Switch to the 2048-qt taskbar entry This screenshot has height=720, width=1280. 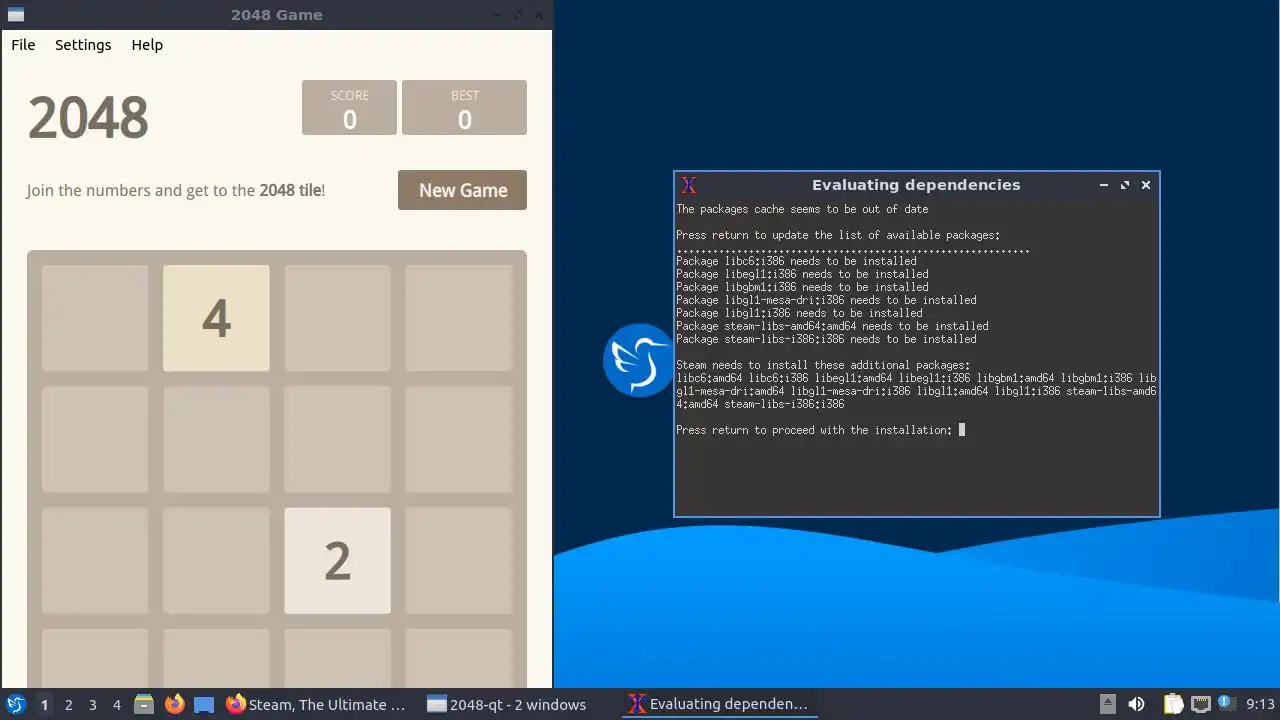518,705
